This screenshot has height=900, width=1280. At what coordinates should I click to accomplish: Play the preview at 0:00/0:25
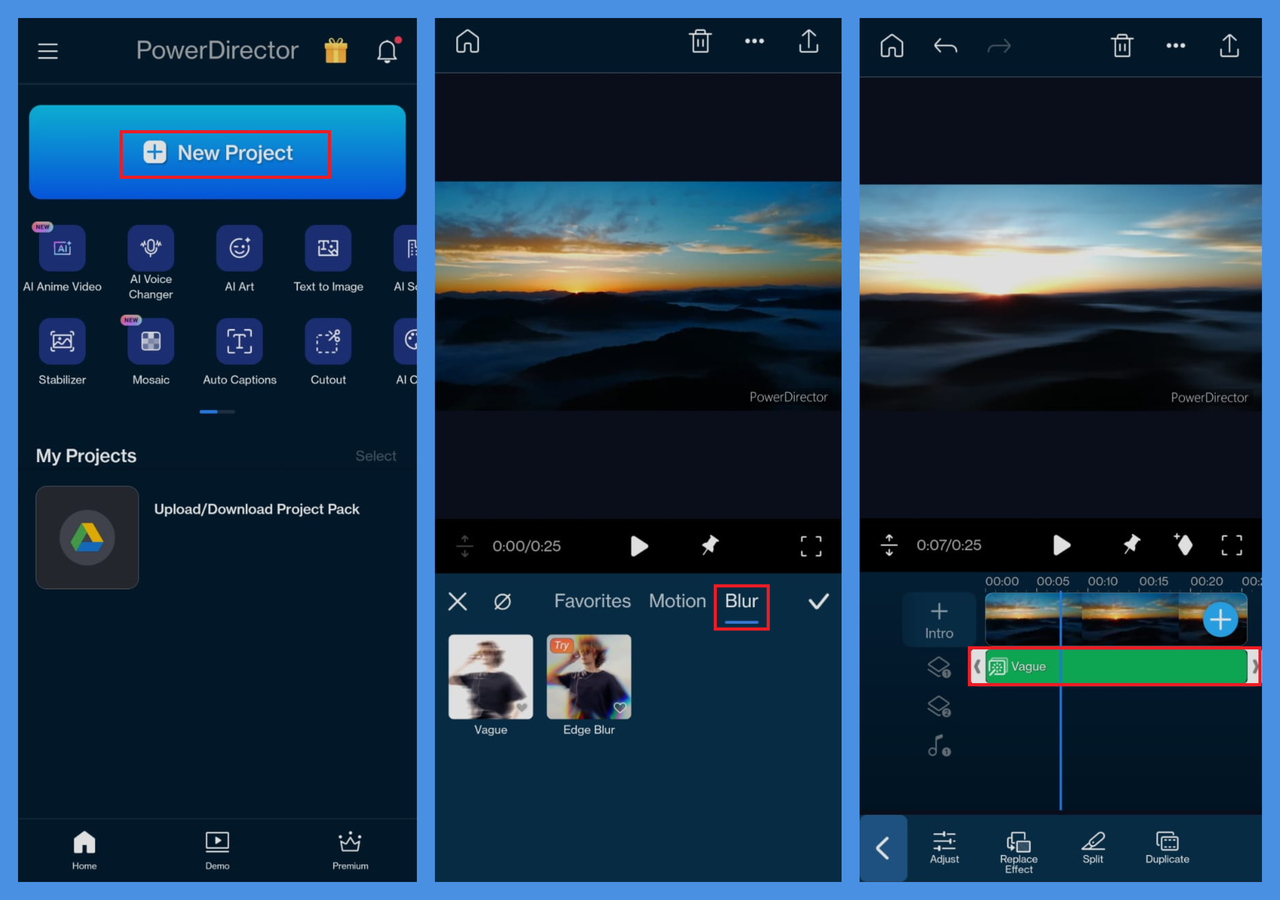[639, 546]
